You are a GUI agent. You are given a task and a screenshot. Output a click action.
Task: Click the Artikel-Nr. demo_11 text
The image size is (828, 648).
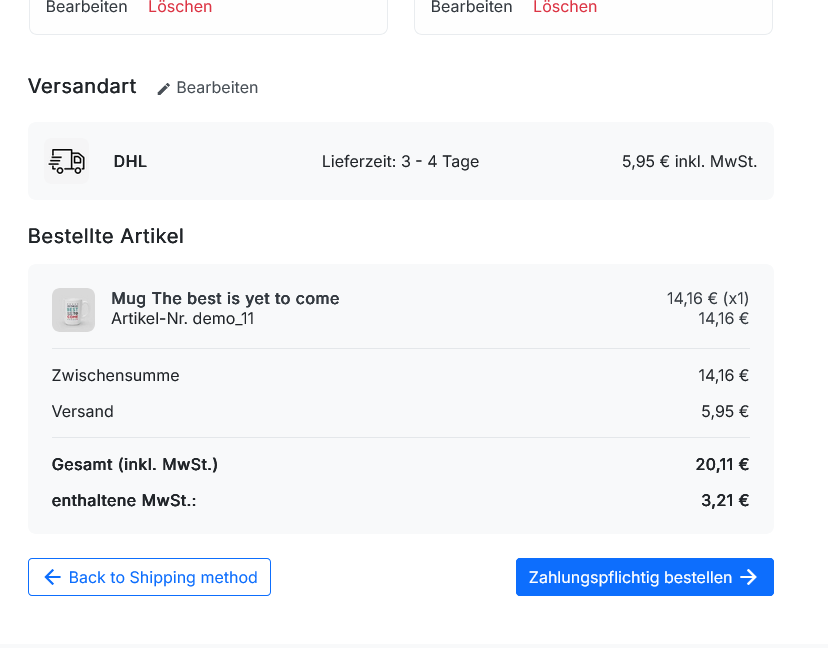[x=183, y=318]
